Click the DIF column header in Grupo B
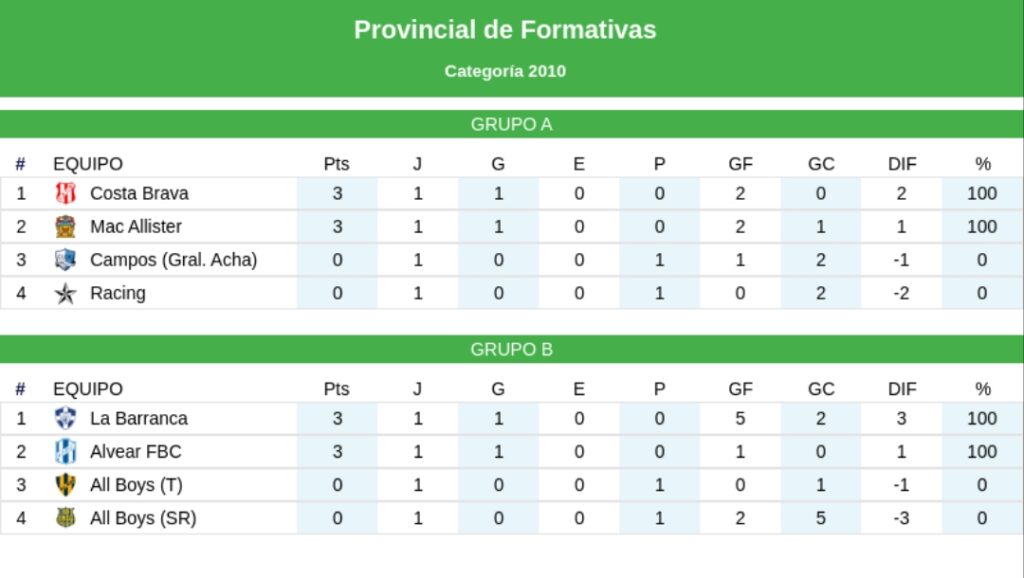Screen dimensions: 1024x578 [x=902, y=389]
